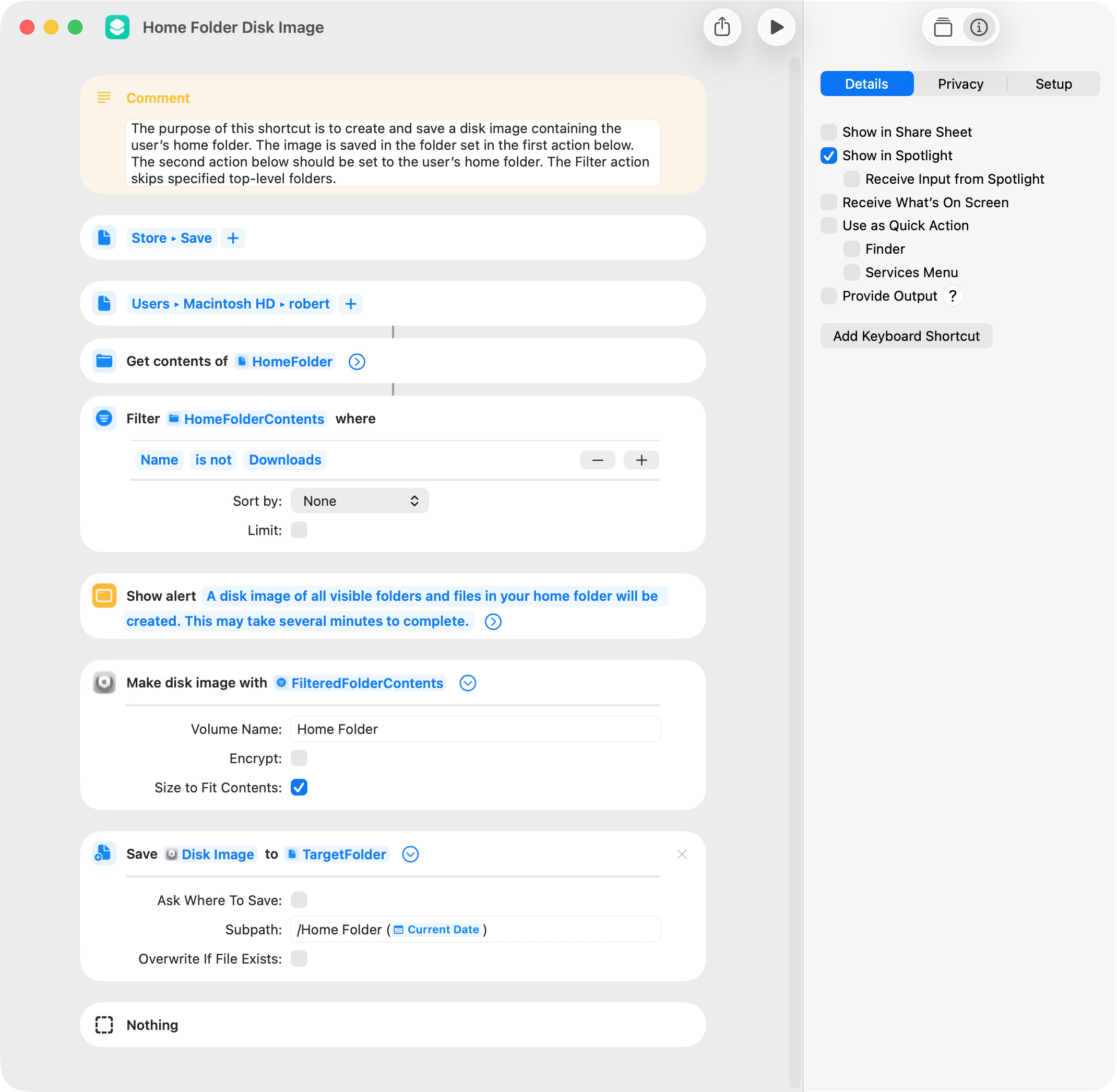This screenshot has height=1092, width=1117.
Task: Uncheck Size to Fit Contents
Action: (x=299, y=788)
